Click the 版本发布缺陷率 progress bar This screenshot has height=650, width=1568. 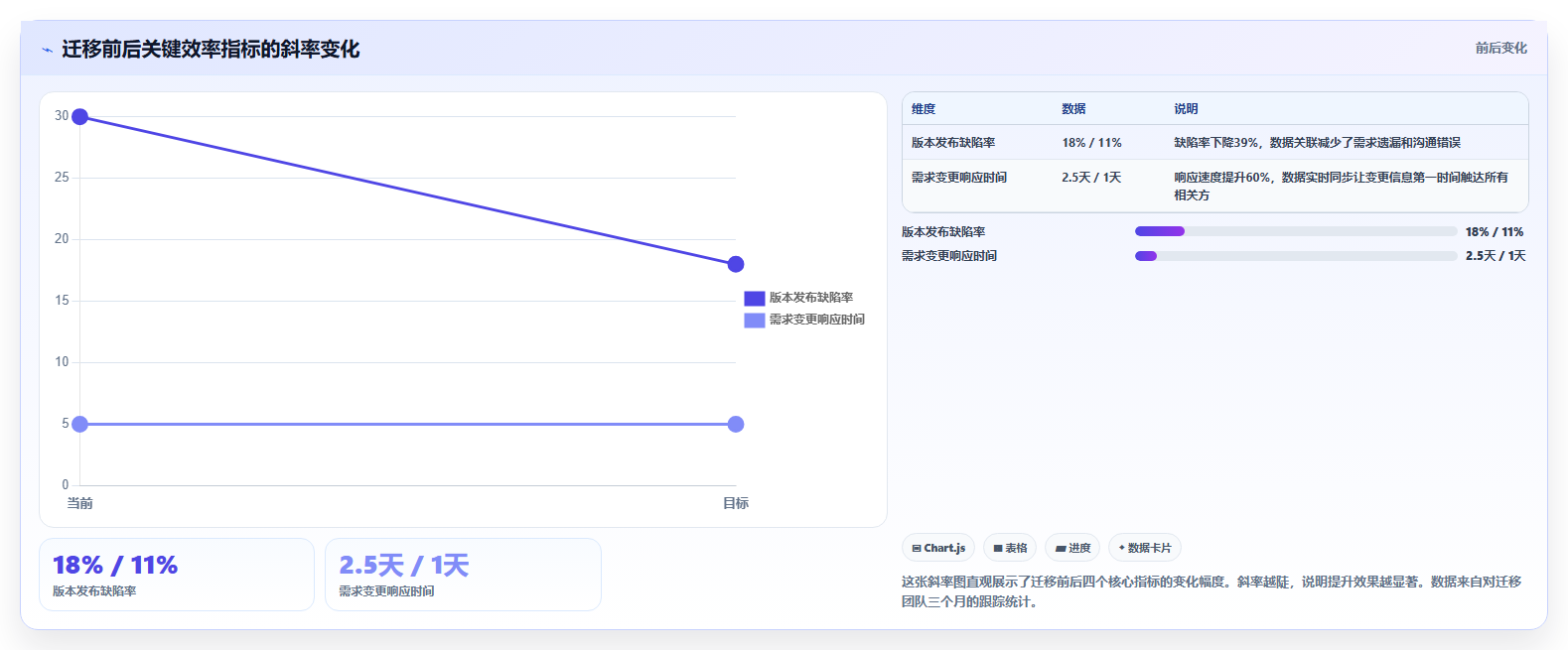point(1296,231)
